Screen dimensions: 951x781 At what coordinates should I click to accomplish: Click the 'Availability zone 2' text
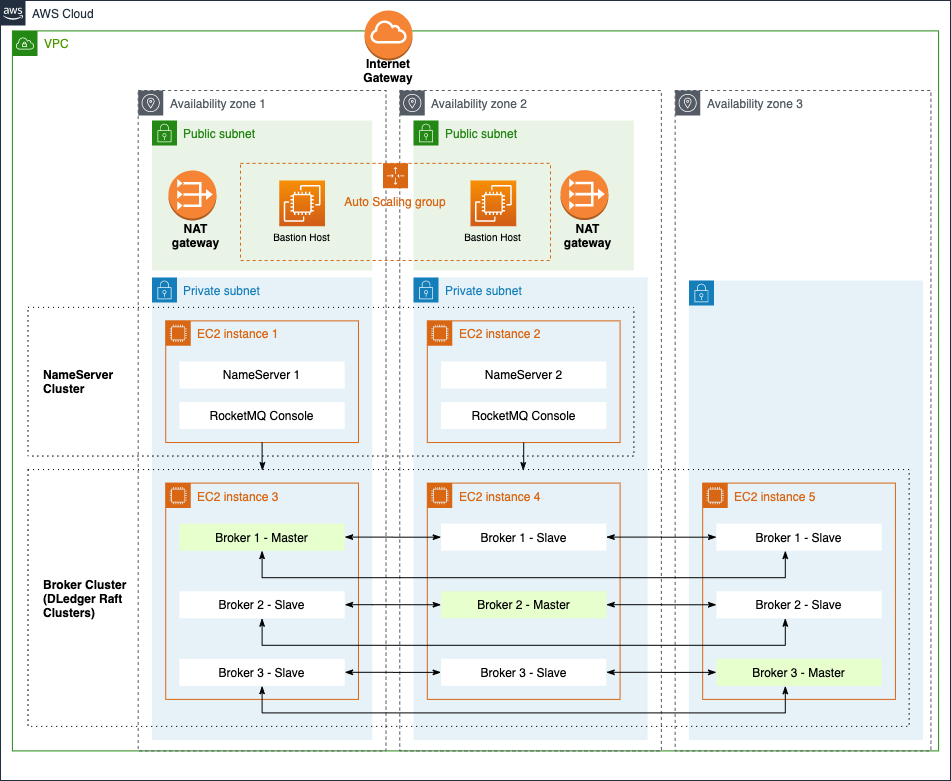coord(479,104)
